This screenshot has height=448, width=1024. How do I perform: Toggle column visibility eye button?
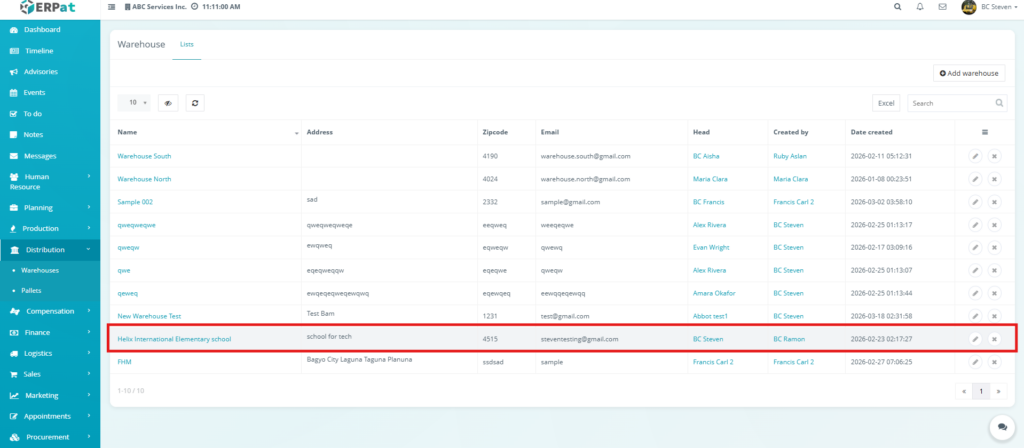168,103
